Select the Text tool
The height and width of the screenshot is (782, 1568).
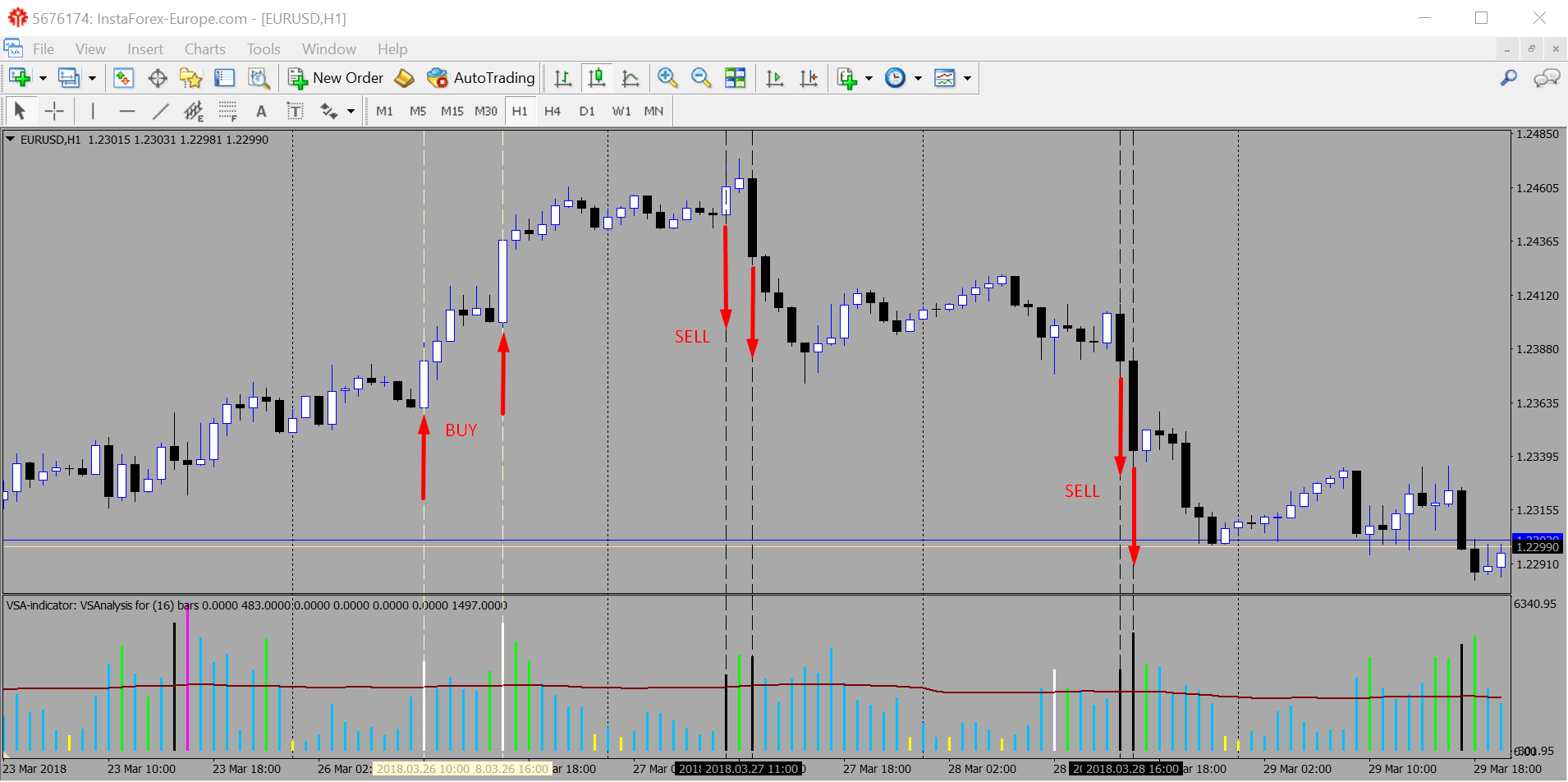point(261,111)
